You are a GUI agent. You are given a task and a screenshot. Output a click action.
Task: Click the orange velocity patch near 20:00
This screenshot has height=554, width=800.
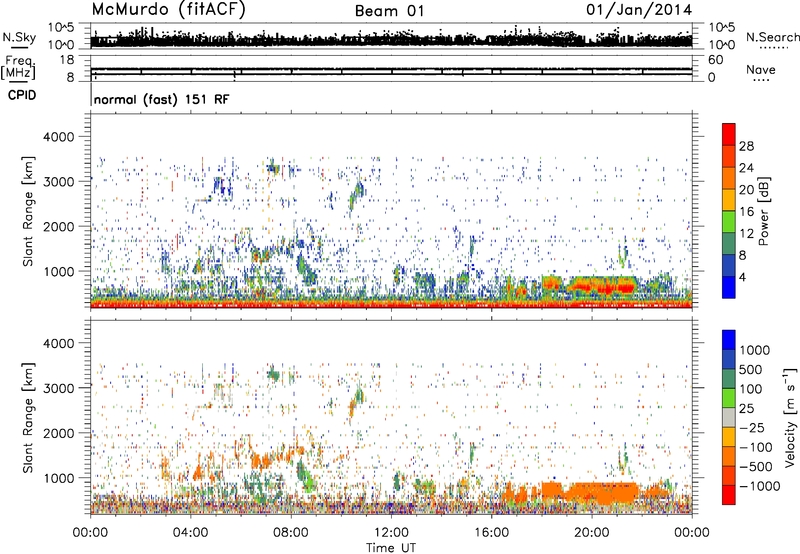click(602, 492)
